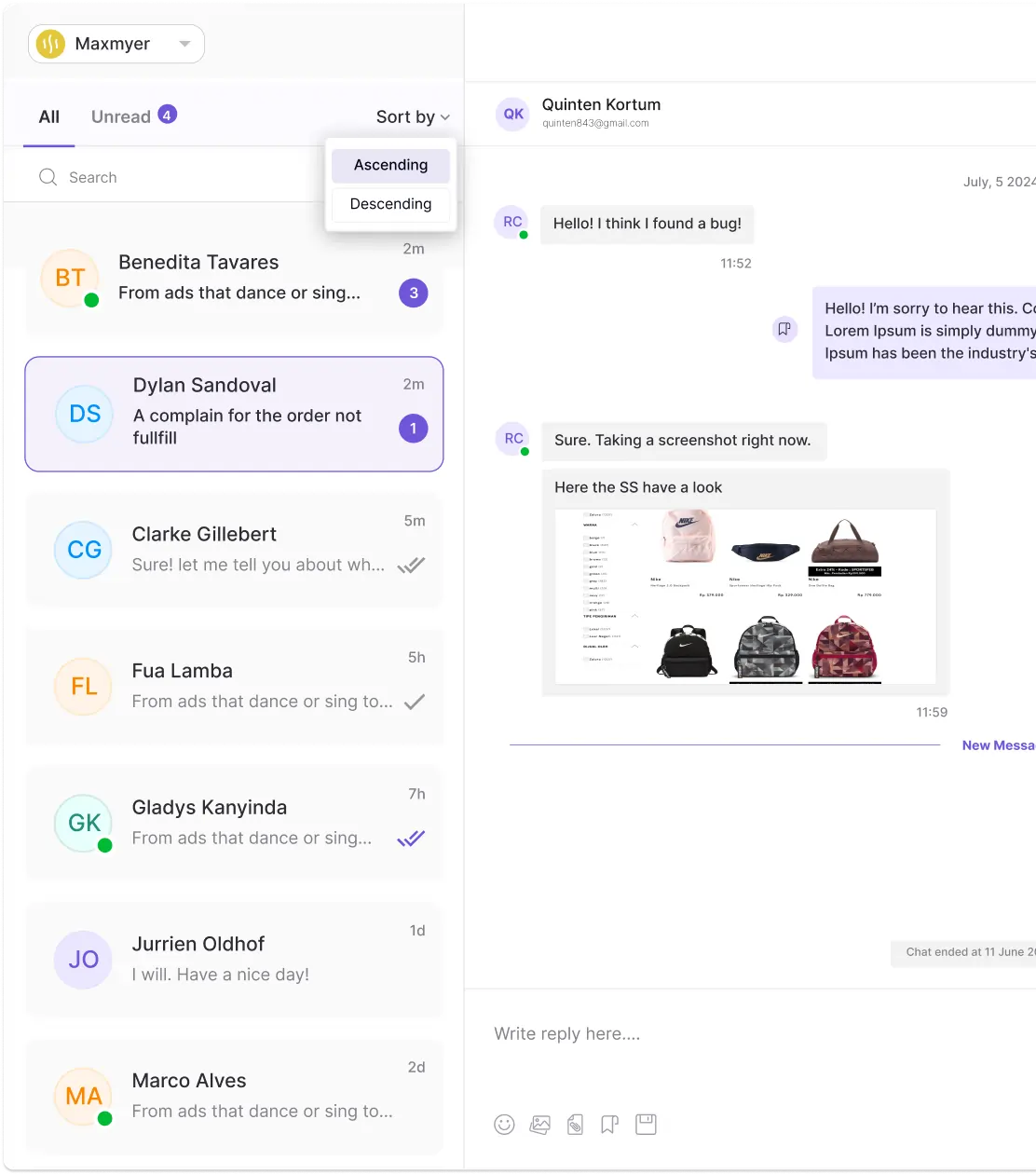Screen dimensions: 1036x1174
Task: Click the search magnifier in the conversation list
Action: click(x=48, y=176)
